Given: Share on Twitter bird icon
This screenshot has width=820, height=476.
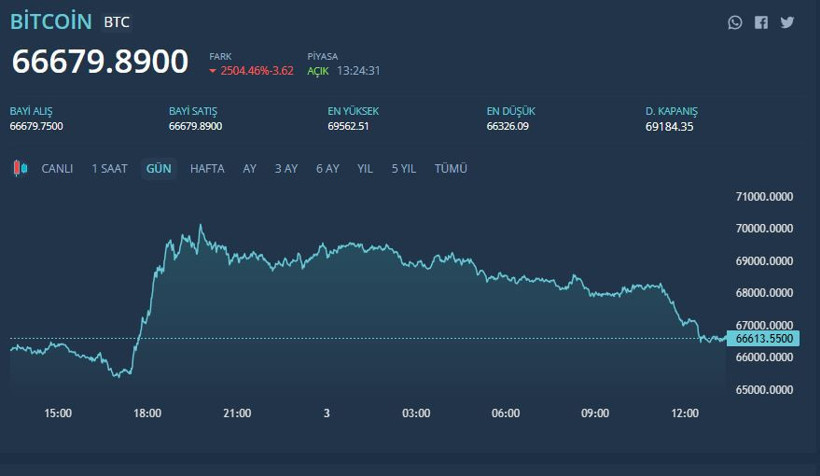Looking at the screenshot, I should (x=787, y=22).
